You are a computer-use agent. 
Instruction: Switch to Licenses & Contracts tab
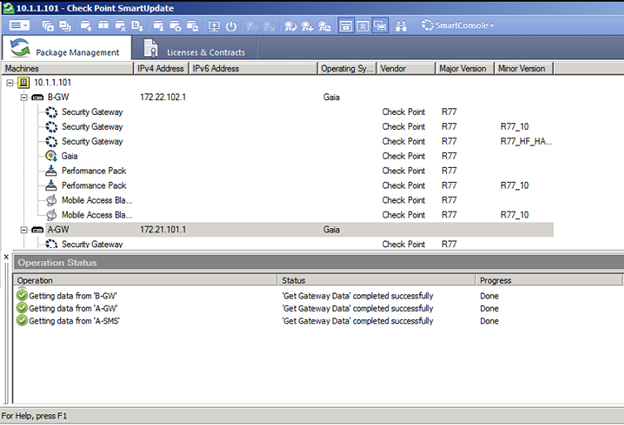click(194, 48)
